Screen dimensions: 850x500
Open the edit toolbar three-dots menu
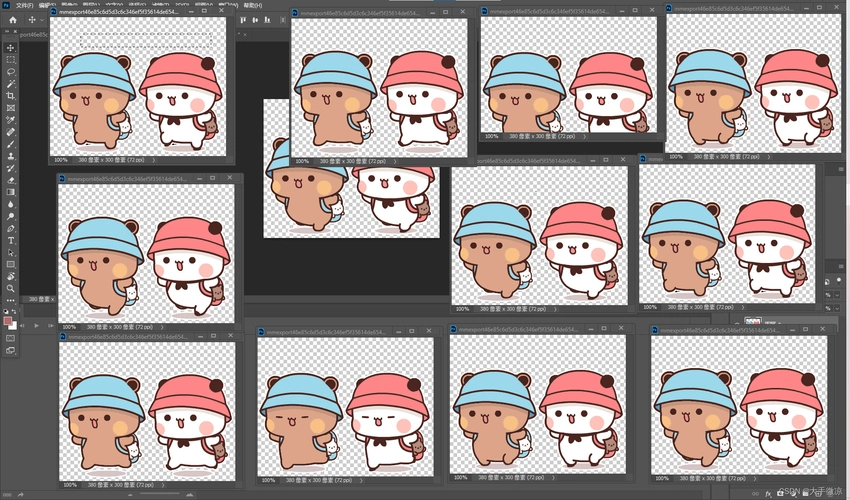click(11, 300)
